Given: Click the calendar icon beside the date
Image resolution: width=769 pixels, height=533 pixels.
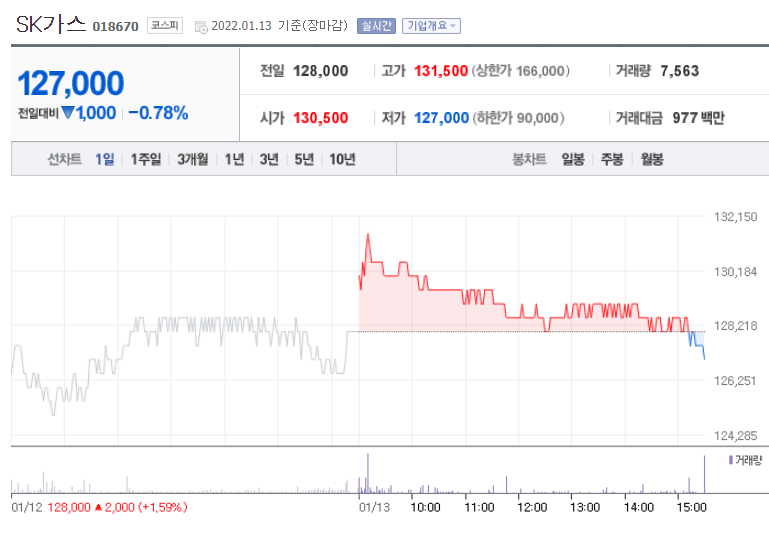Looking at the screenshot, I should coord(201,27).
